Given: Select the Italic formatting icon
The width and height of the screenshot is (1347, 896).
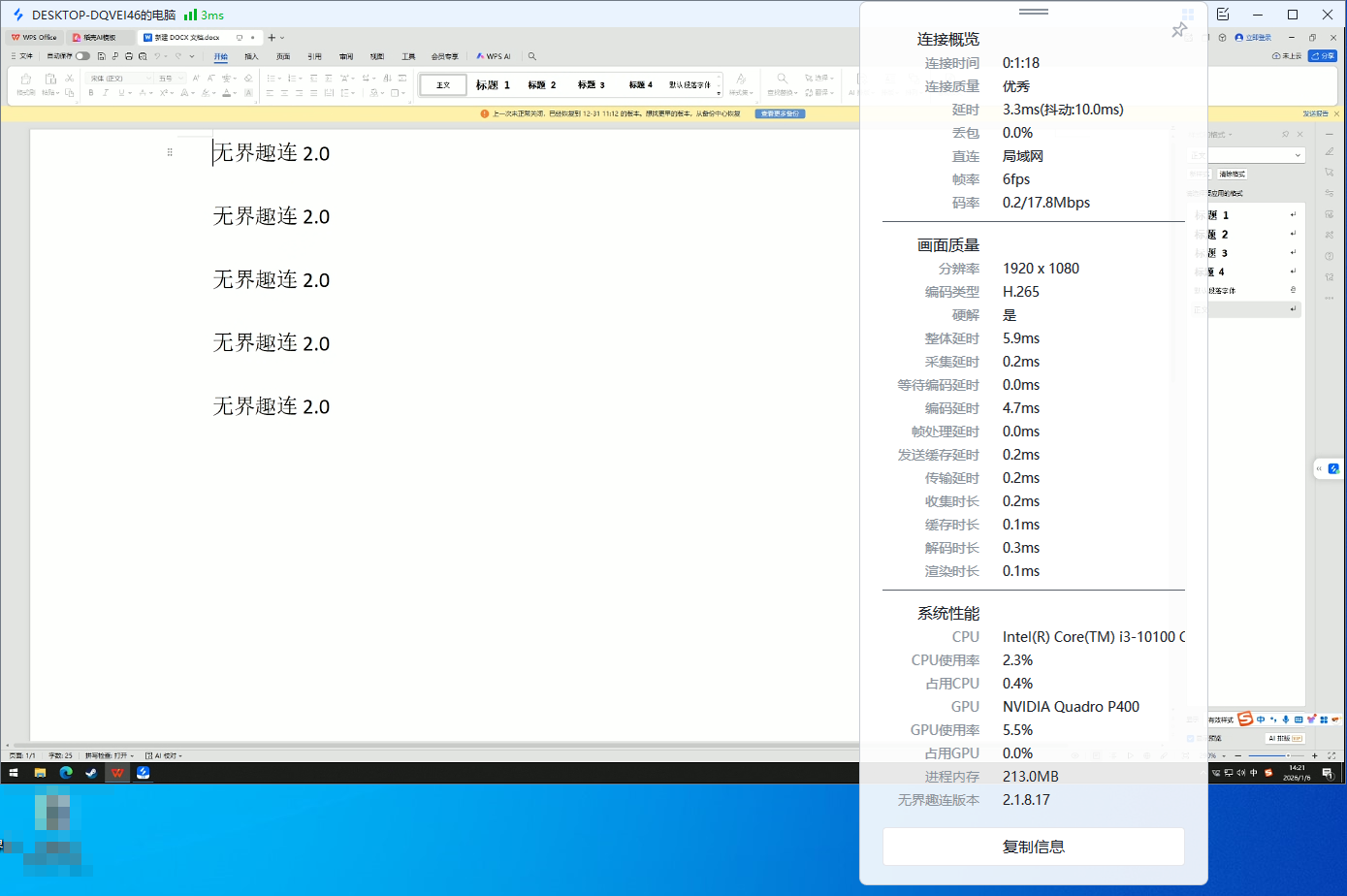Looking at the screenshot, I should coord(105,93).
